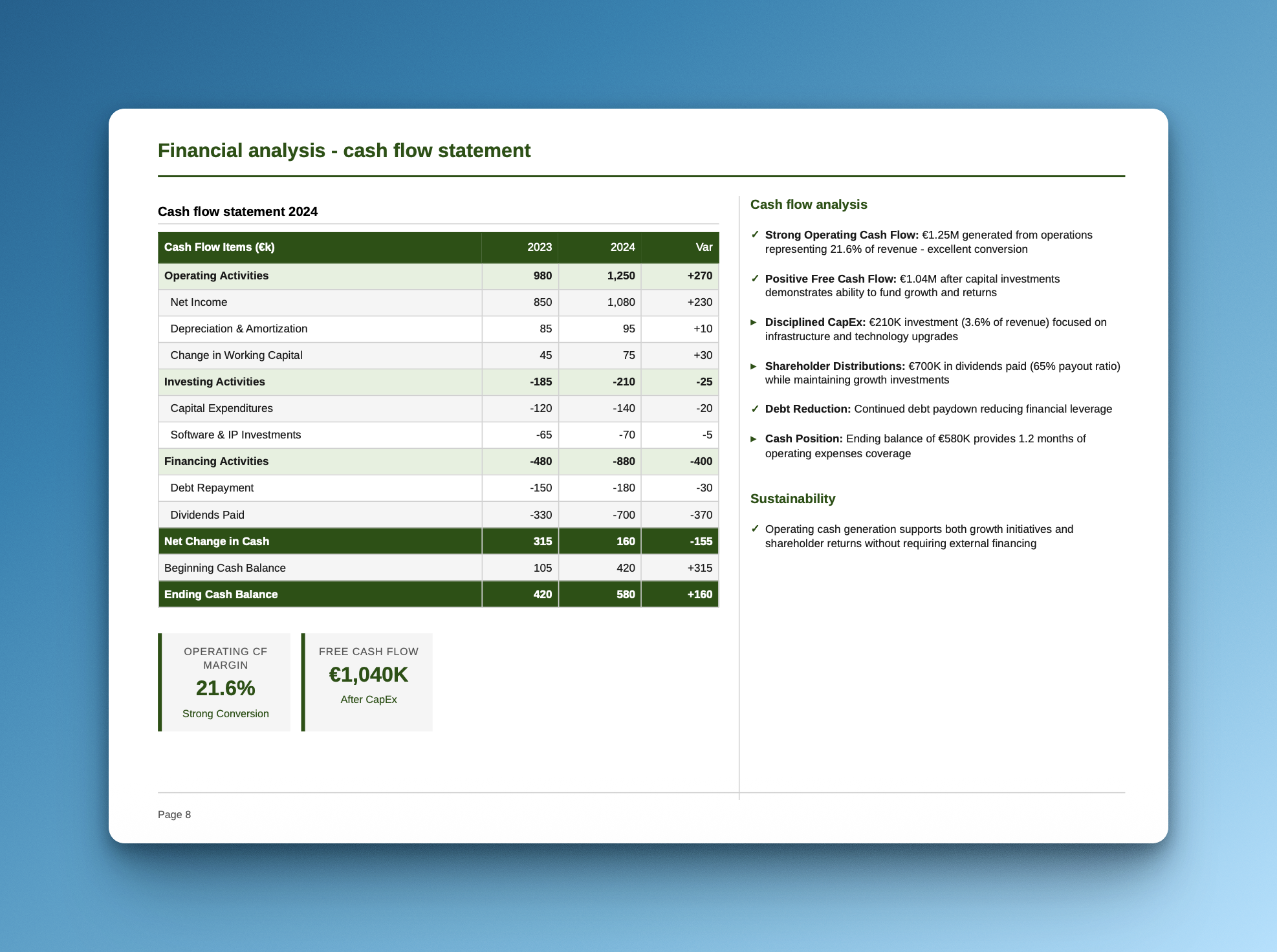Click the Page 8 footer label
Screen dimensions: 1277x952
(x=174, y=814)
